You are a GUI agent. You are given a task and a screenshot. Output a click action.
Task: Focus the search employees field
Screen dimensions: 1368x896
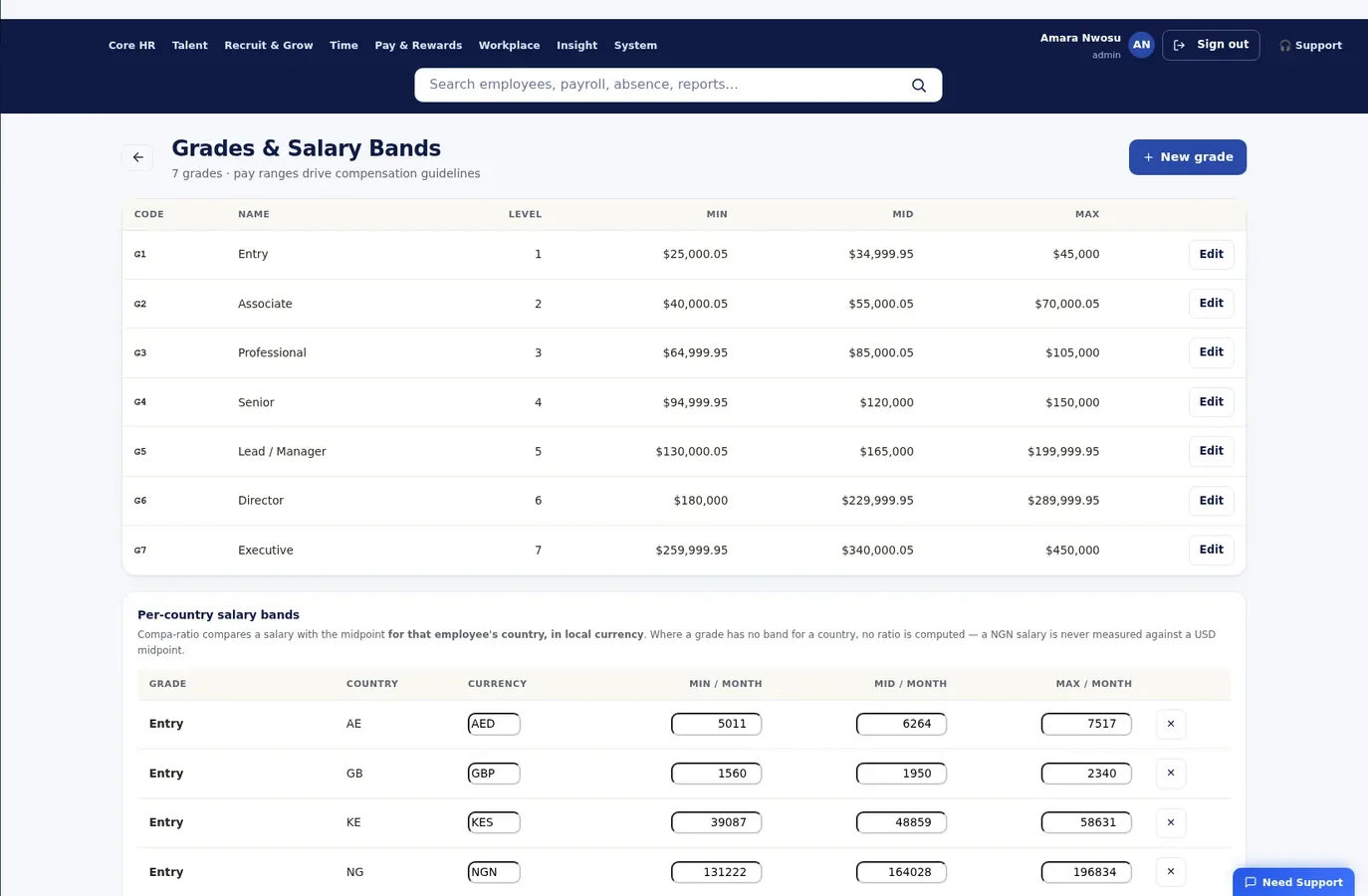[x=678, y=85]
